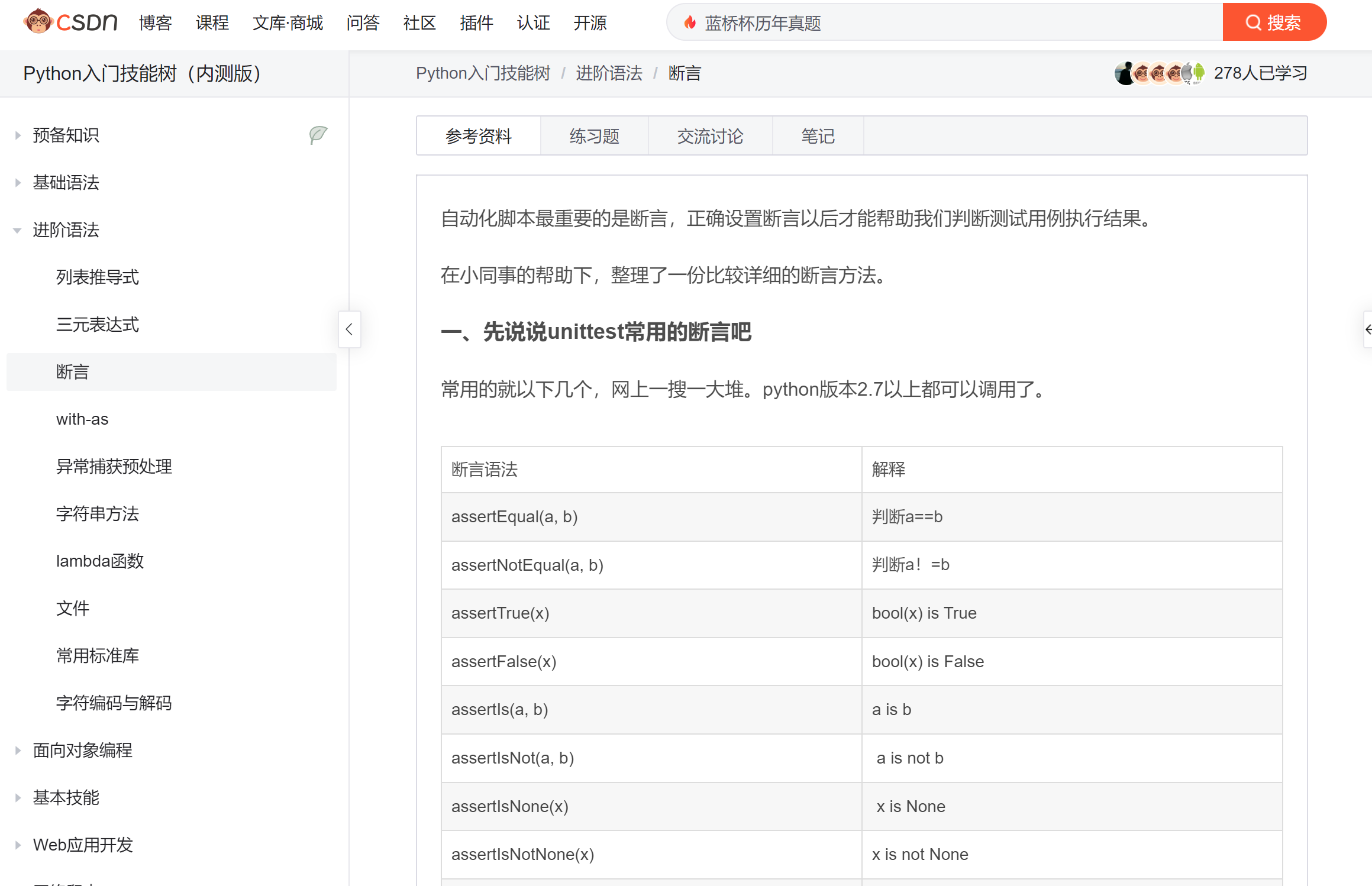Collapse the sidebar using left chevron handle
The height and width of the screenshot is (886, 1372).
[349, 329]
